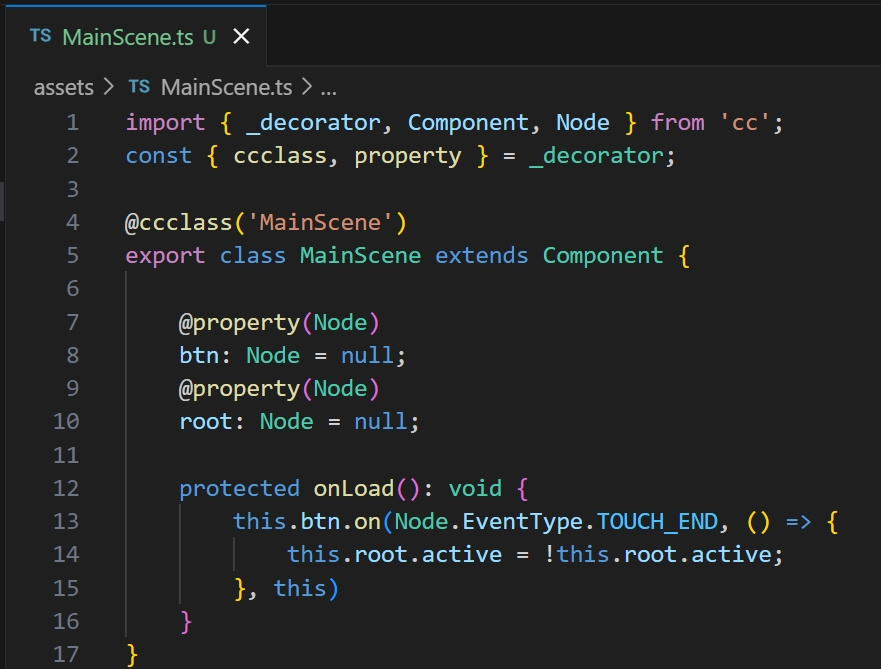The height and width of the screenshot is (669, 881).
Task: Click 'property' in the destructuring on line 2
Action: click(408, 157)
